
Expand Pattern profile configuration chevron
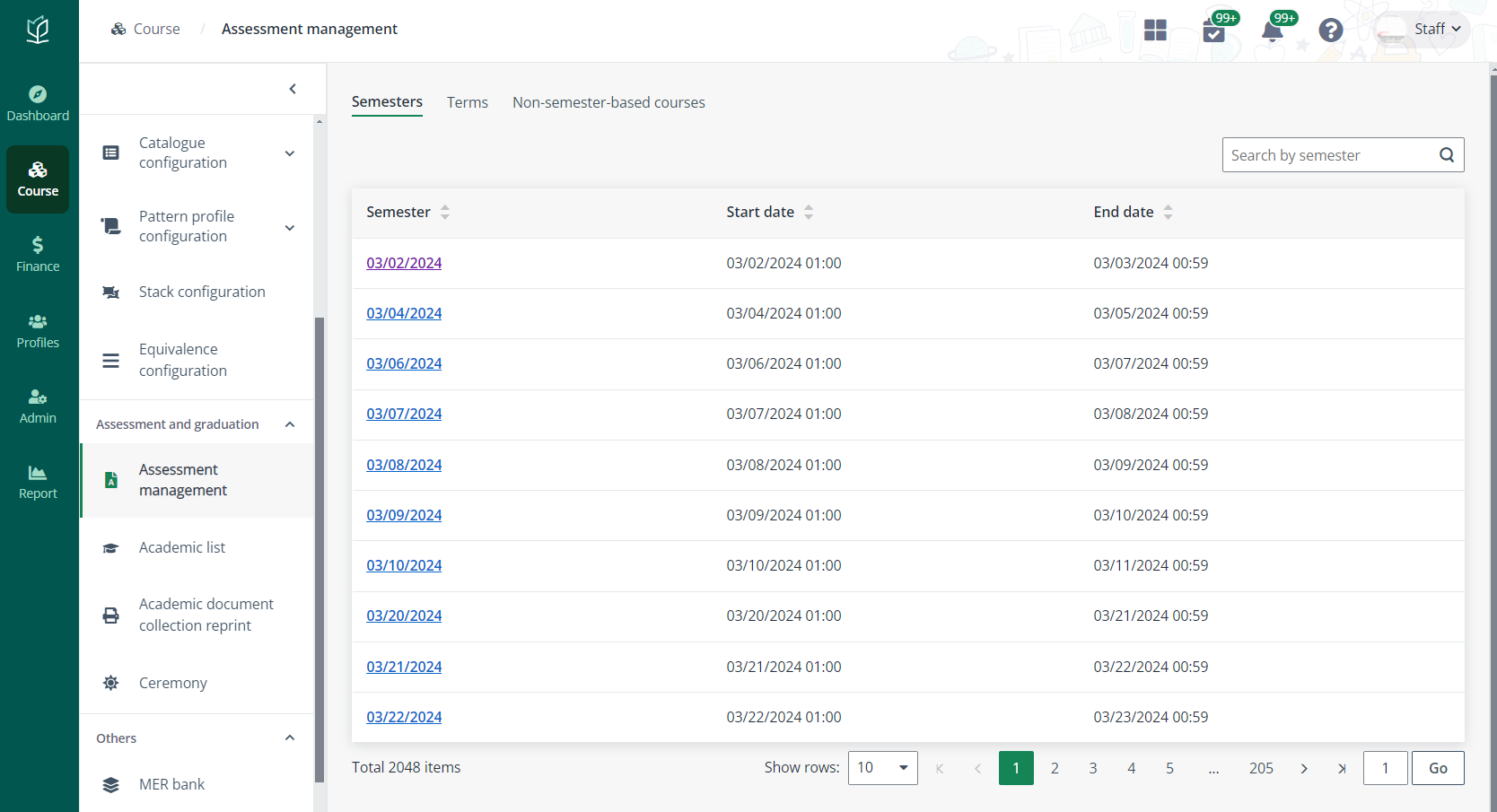[x=290, y=228]
